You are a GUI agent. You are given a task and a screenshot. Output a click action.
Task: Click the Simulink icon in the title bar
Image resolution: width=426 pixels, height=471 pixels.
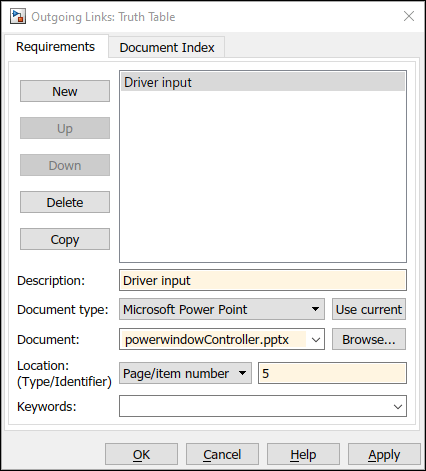18,16
